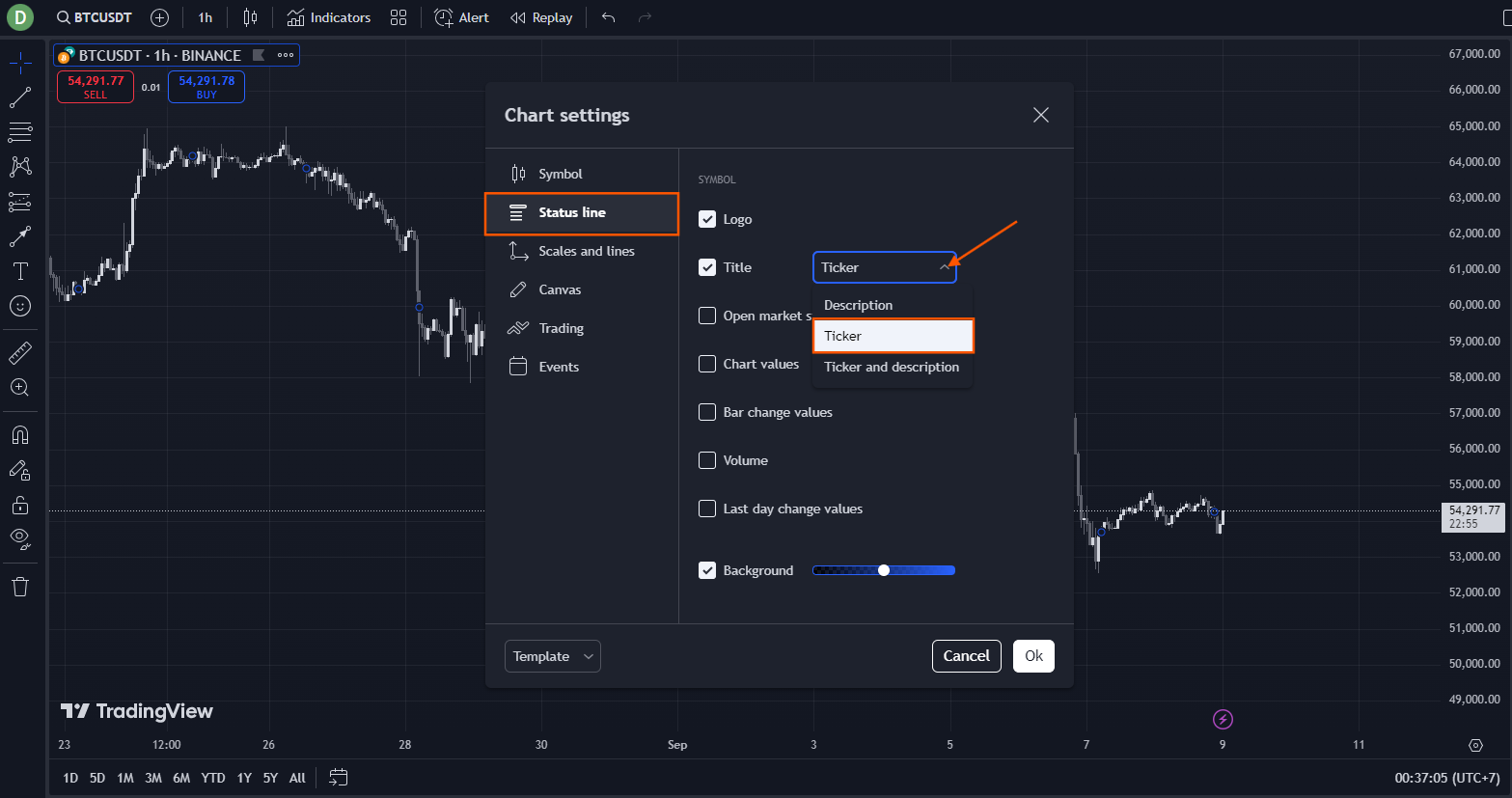Open the status line more options menu
Screen dimensions: 1512x798
point(286,55)
